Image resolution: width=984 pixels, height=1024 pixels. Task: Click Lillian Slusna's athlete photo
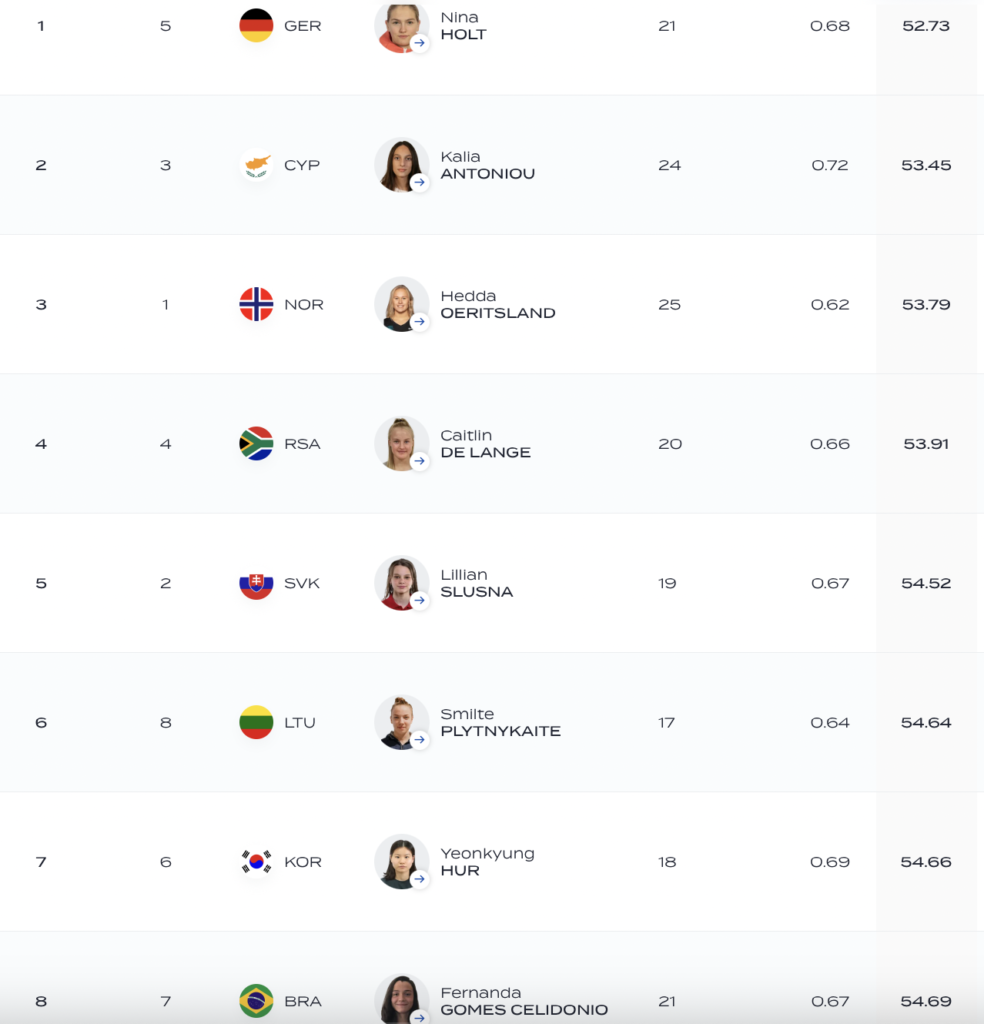[x=400, y=581]
